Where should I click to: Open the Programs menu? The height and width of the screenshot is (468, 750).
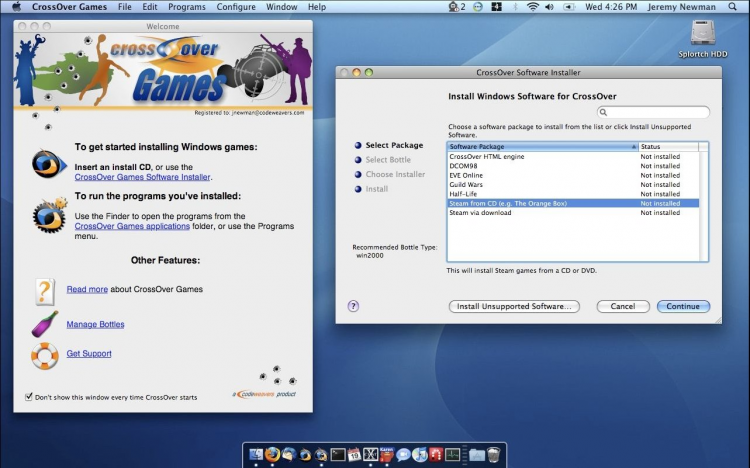click(187, 6)
